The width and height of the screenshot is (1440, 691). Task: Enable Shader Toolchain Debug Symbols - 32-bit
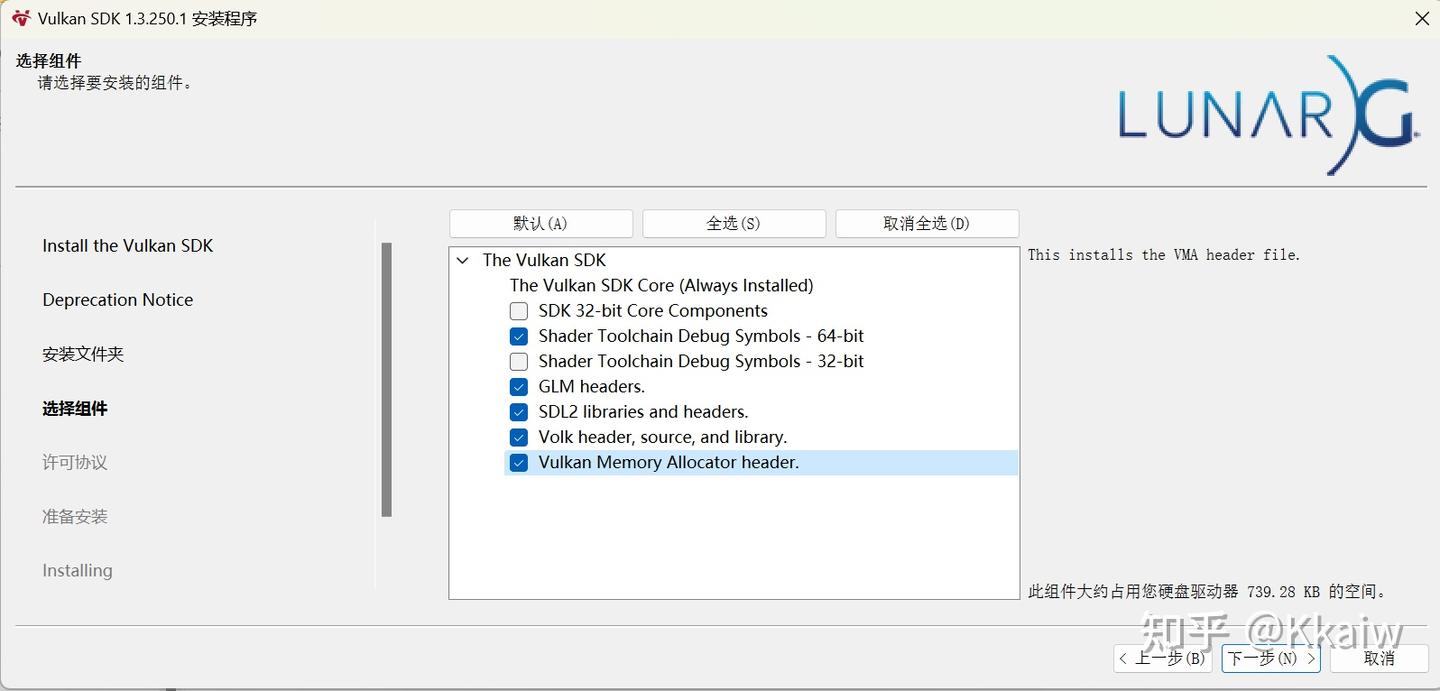click(x=518, y=361)
